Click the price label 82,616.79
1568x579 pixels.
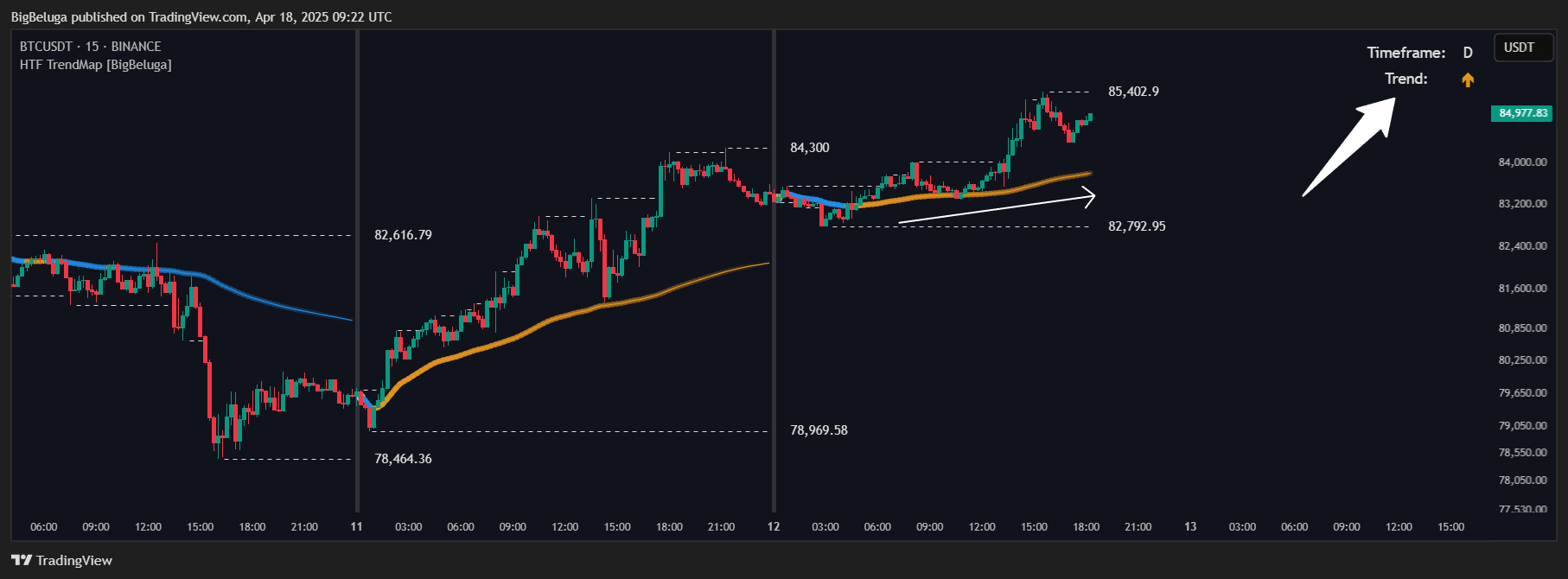pos(403,235)
